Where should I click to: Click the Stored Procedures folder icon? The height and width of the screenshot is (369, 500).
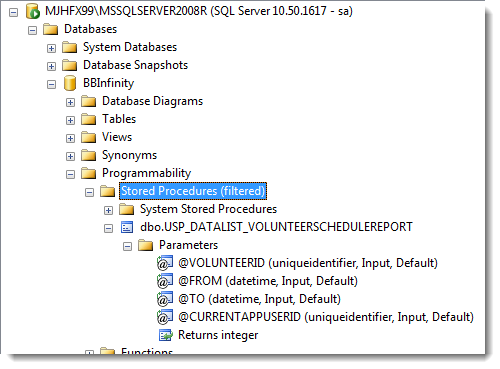(x=108, y=191)
